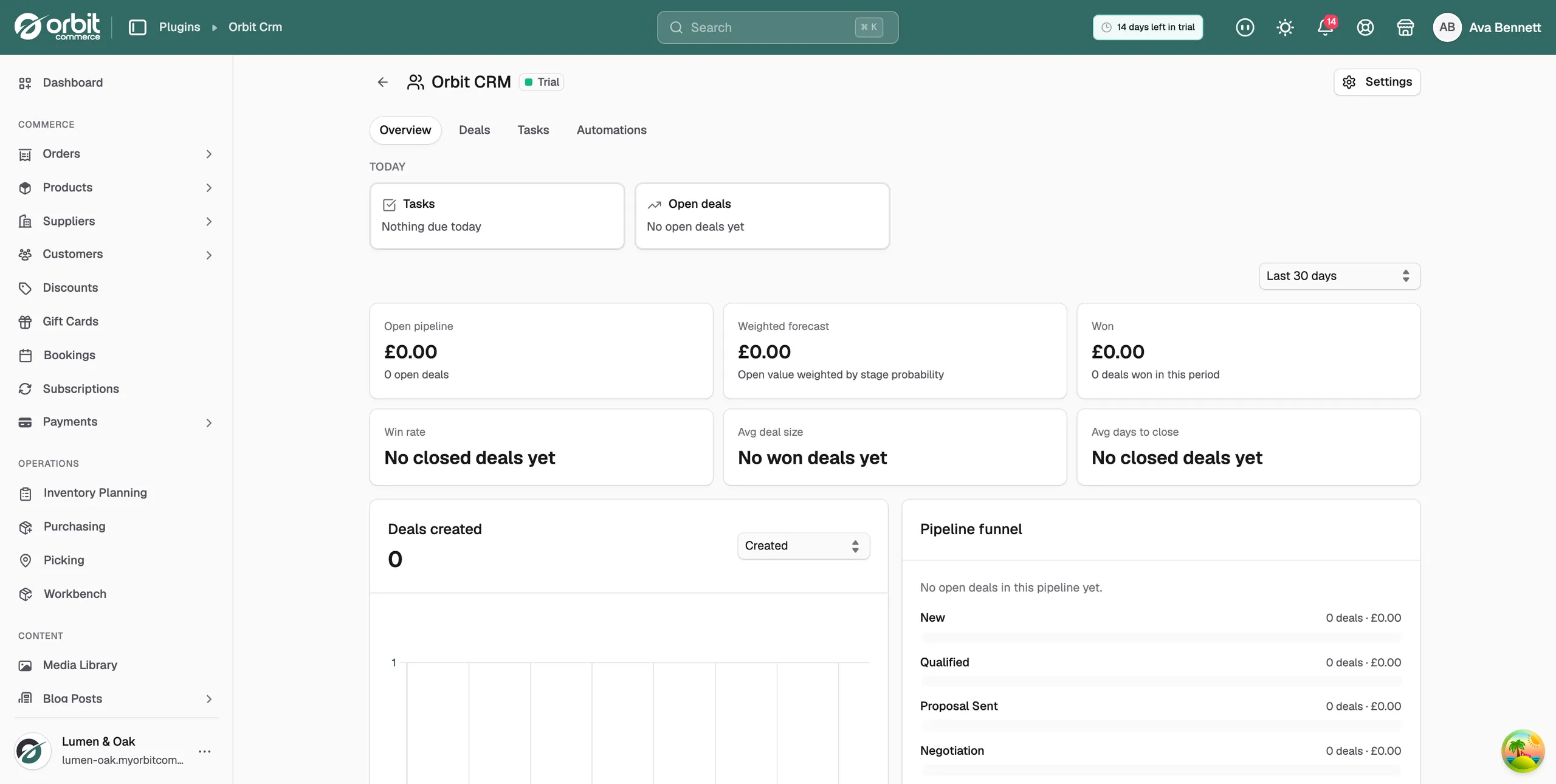This screenshot has height=784, width=1556.
Task: Click the pause icon in header
Action: click(x=1245, y=27)
